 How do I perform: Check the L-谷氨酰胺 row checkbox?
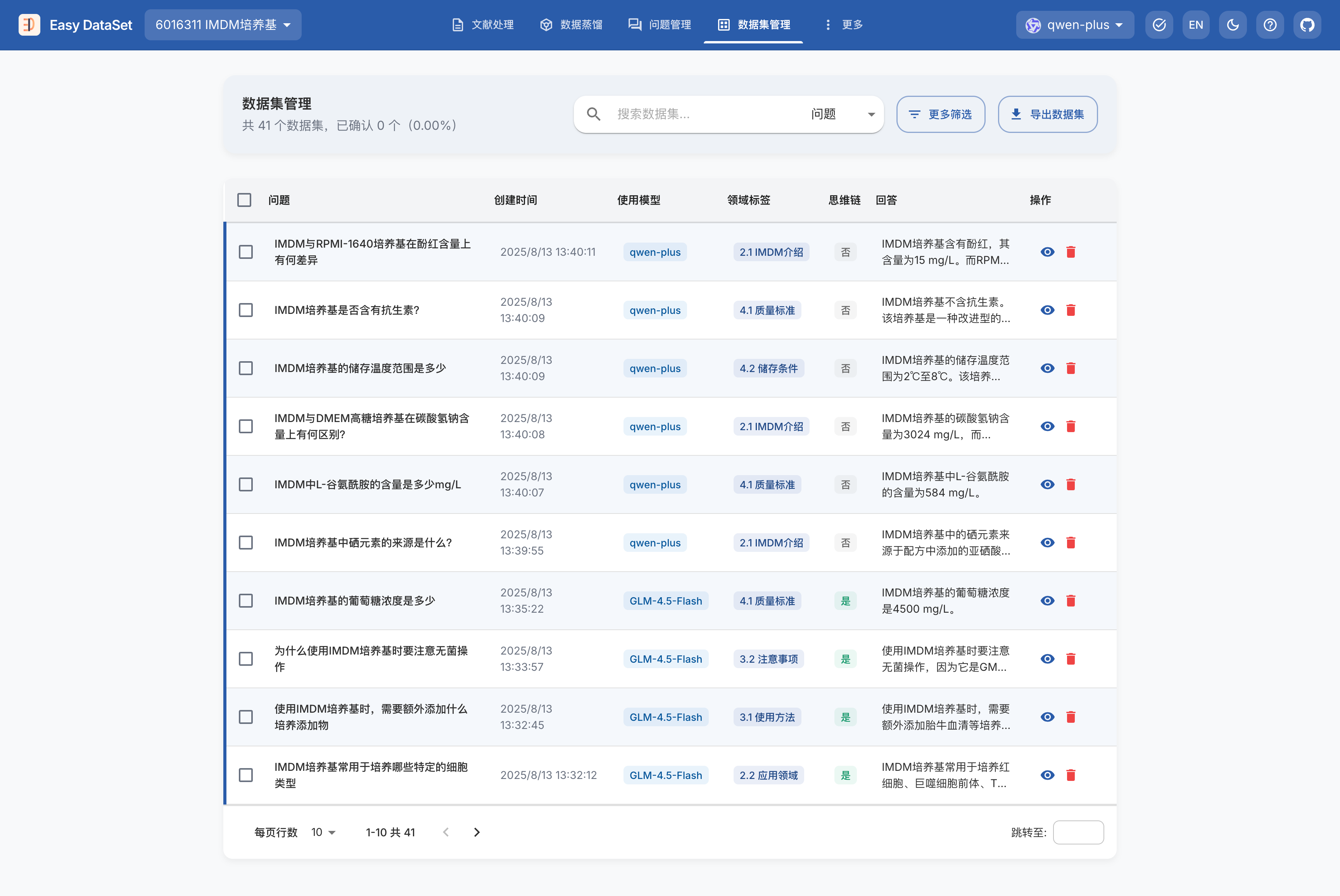click(246, 484)
